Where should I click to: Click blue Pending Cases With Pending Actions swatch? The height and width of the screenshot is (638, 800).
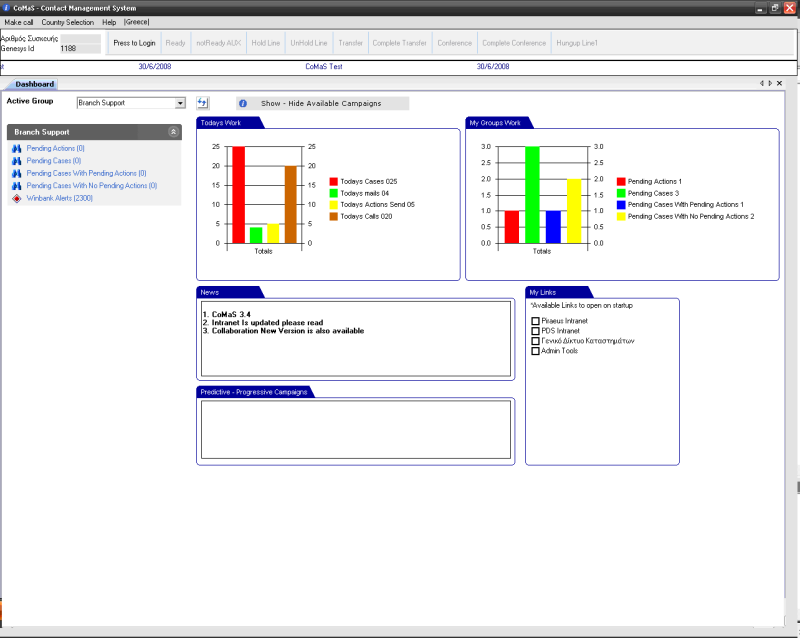tap(621, 205)
